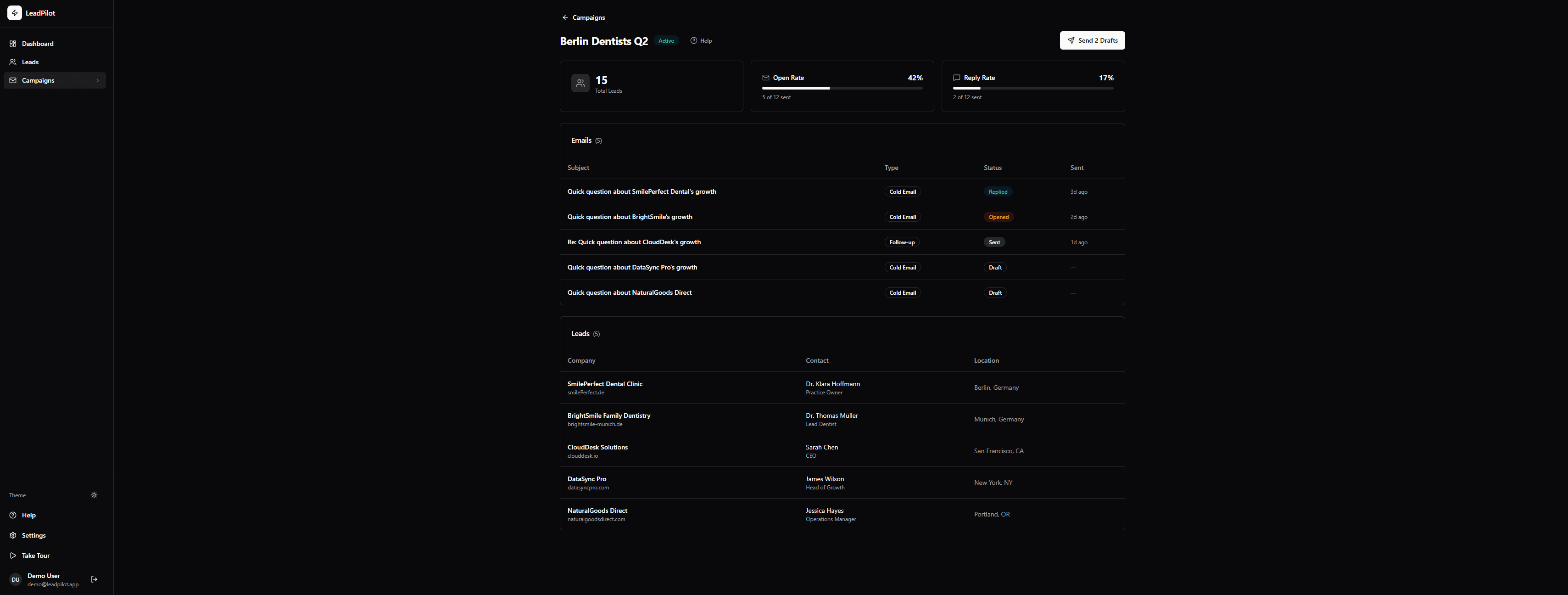1568x595 pixels.
Task: Click the 3d ago sent time
Action: click(1079, 192)
